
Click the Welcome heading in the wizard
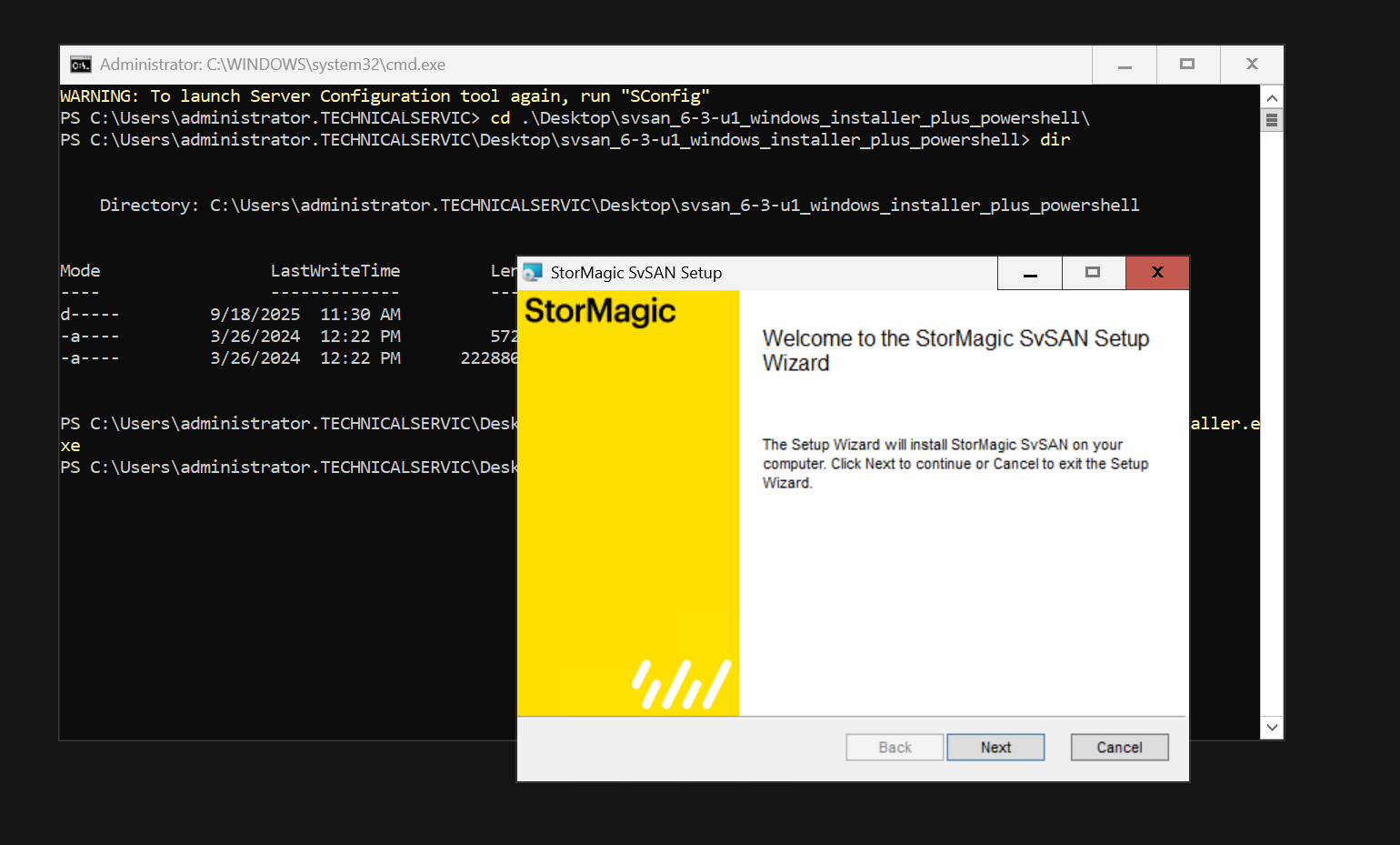coord(955,350)
